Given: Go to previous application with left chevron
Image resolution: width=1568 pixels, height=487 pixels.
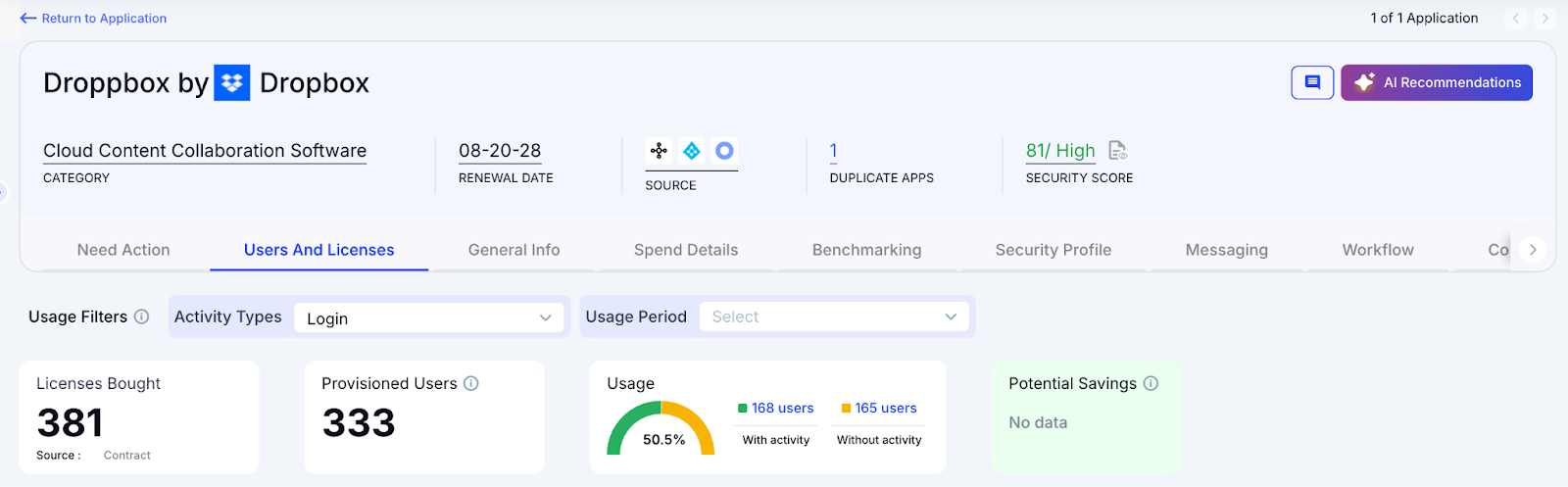Looking at the screenshot, I should pyautogui.click(x=1516, y=19).
